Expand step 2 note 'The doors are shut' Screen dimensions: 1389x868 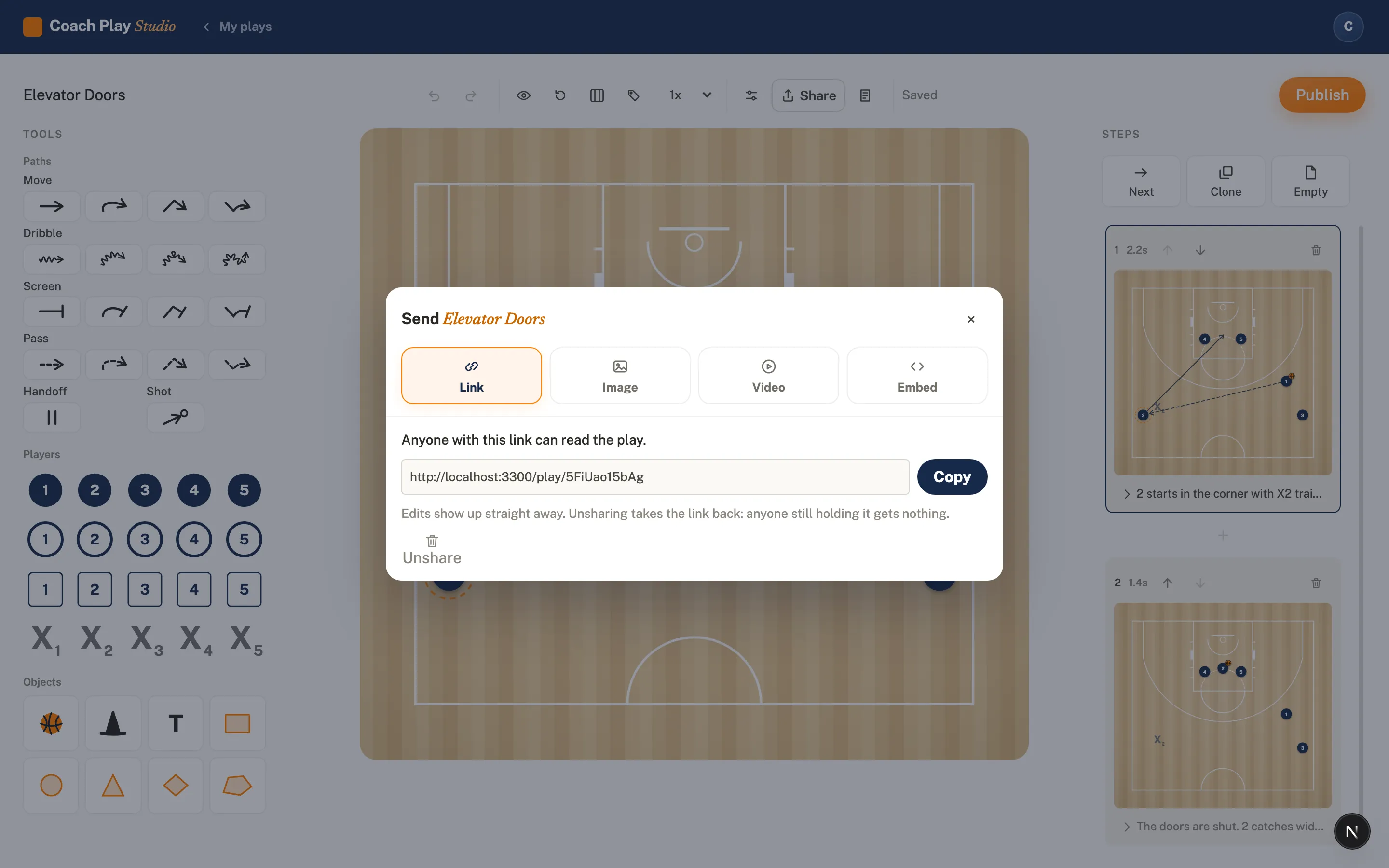[1223, 826]
